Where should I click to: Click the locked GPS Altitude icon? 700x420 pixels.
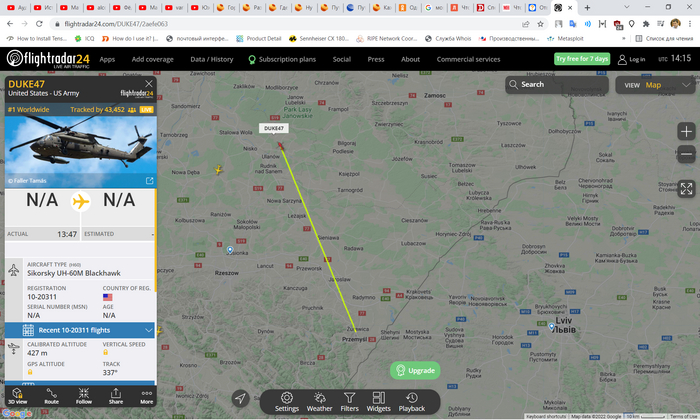30,372
